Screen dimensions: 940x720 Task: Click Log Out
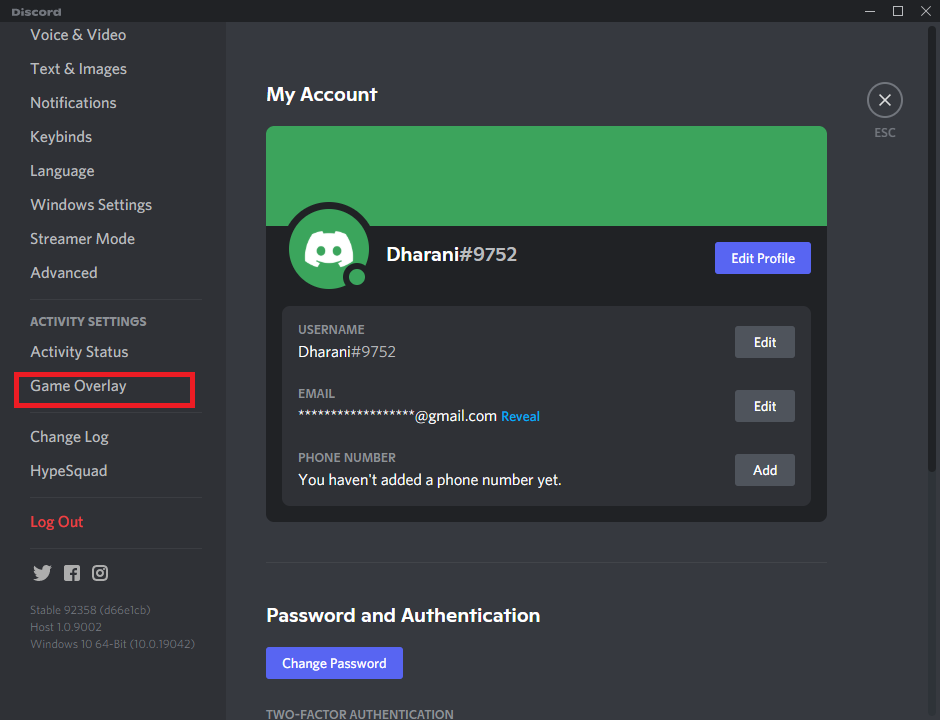56,521
